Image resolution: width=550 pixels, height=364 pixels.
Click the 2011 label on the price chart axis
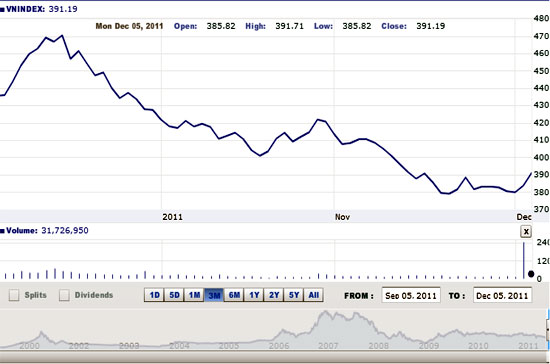(173, 217)
